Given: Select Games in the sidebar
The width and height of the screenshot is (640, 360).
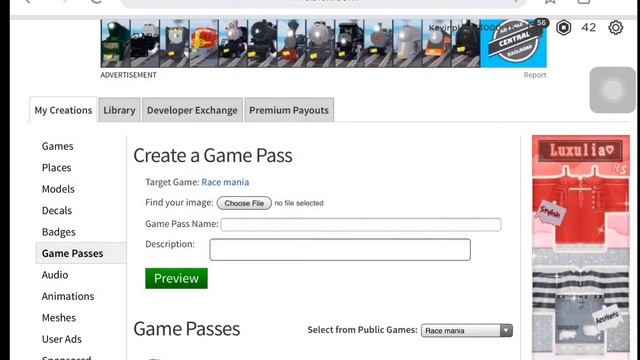Looking at the screenshot, I should pos(58,146).
